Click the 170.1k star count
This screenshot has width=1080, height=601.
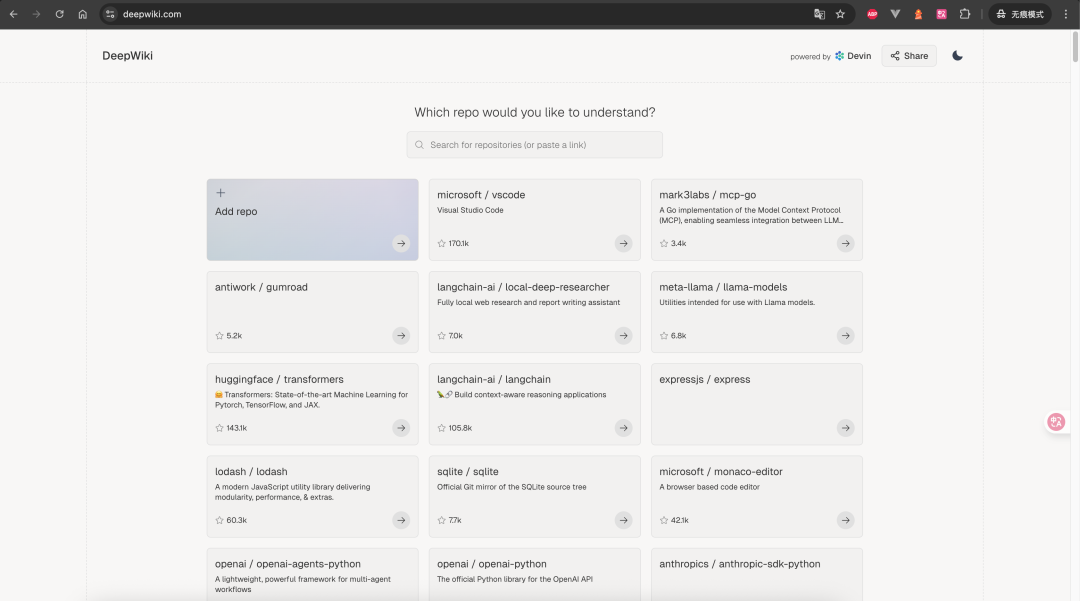point(459,243)
